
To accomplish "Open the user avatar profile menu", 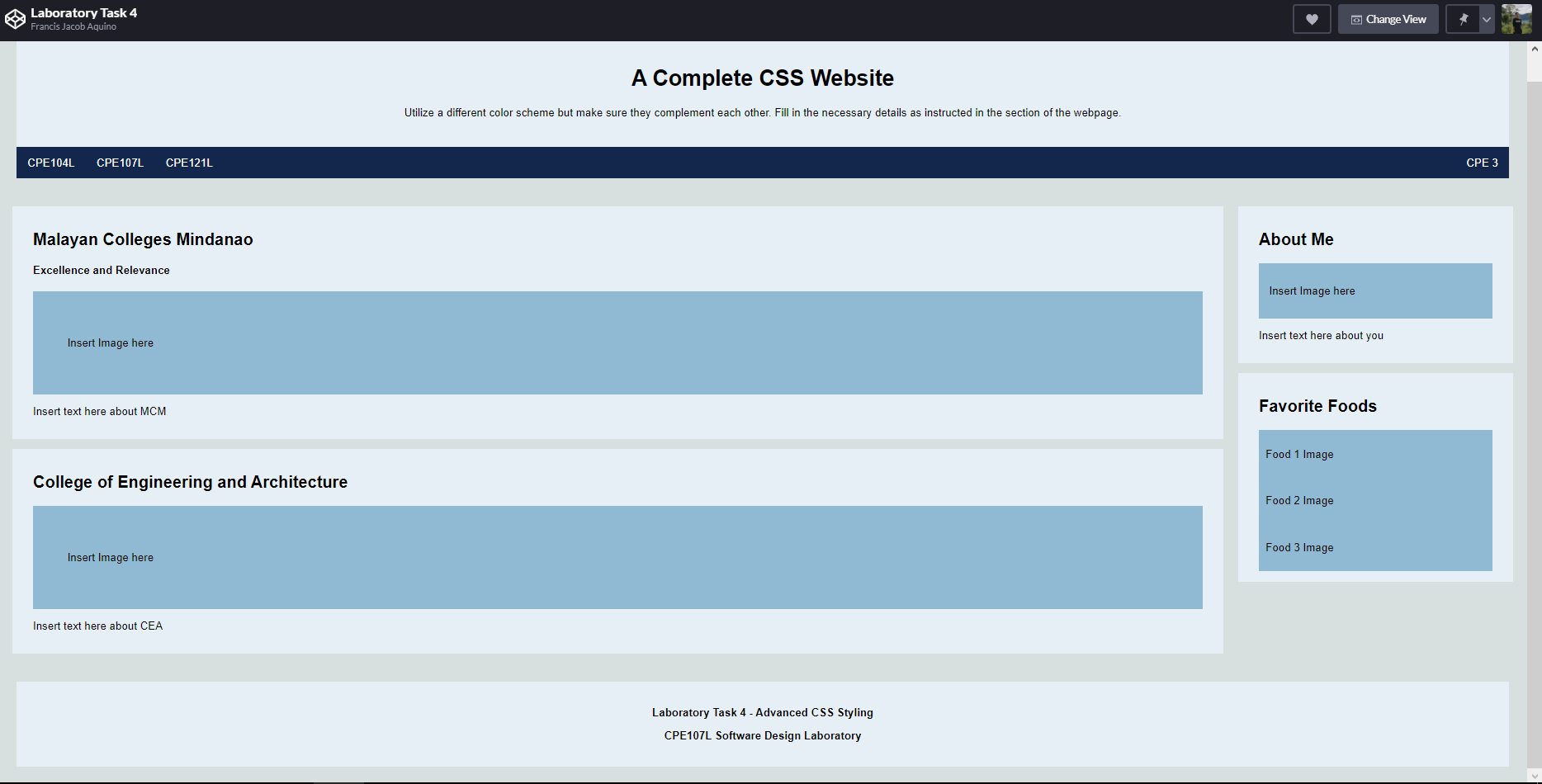I will (x=1516, y=19).
